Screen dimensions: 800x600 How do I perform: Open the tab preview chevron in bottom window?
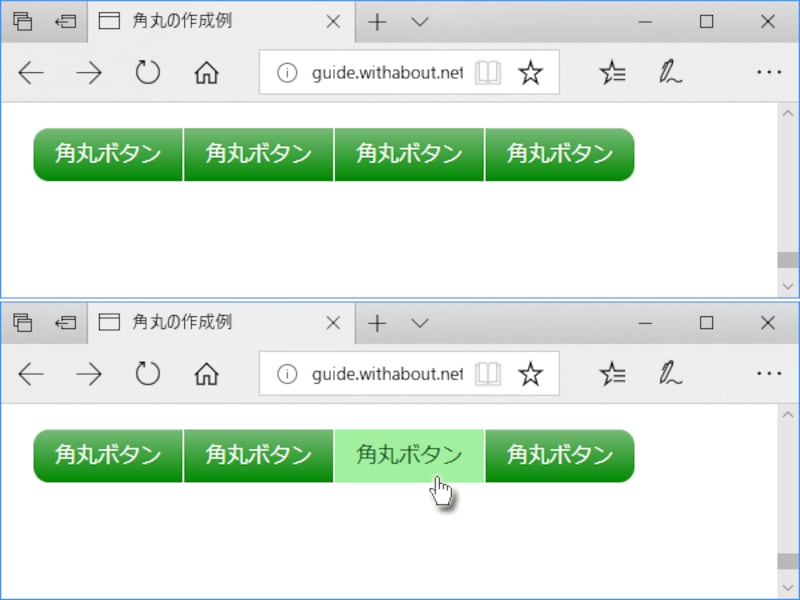[x=418, y=322]
